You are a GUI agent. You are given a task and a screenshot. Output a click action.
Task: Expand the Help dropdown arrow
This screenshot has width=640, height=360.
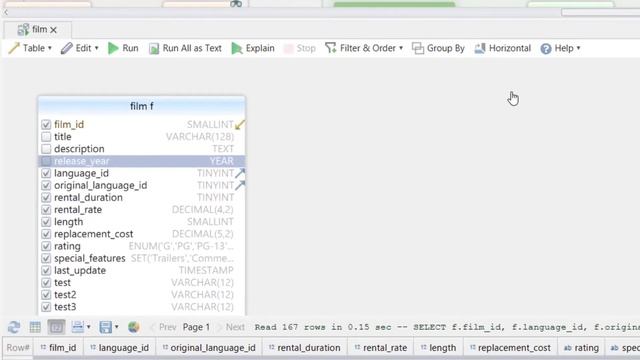578,48
